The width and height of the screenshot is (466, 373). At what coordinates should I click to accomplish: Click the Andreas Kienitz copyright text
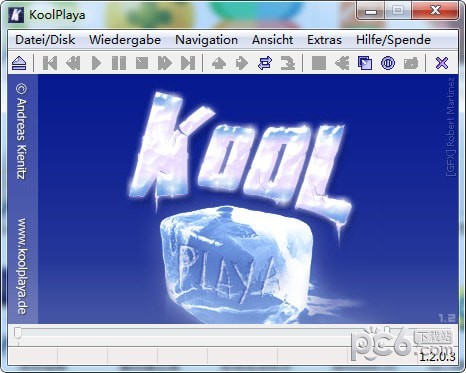click(21, 131)
